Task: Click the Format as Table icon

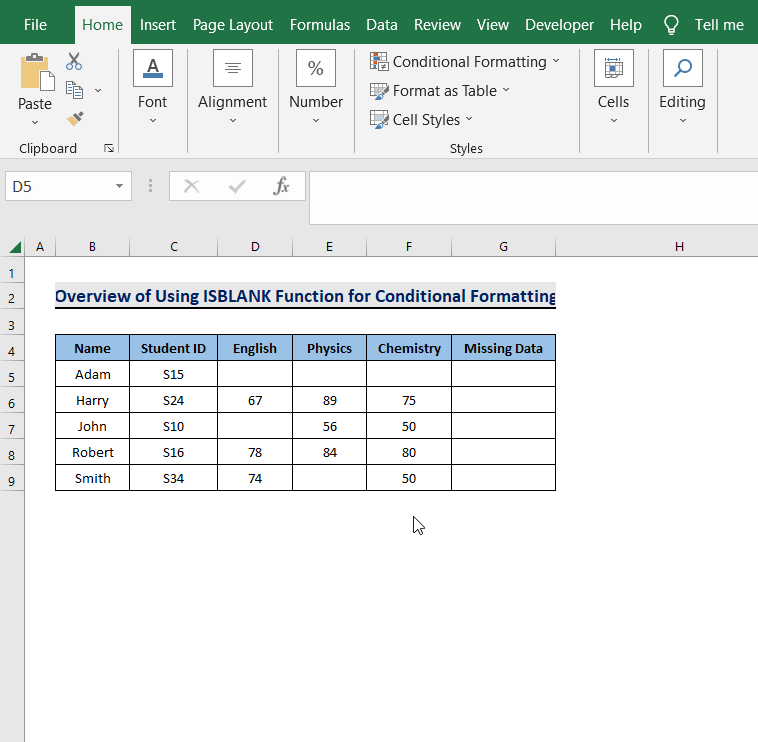Action: pyautogui.click(x=379, y=91)
